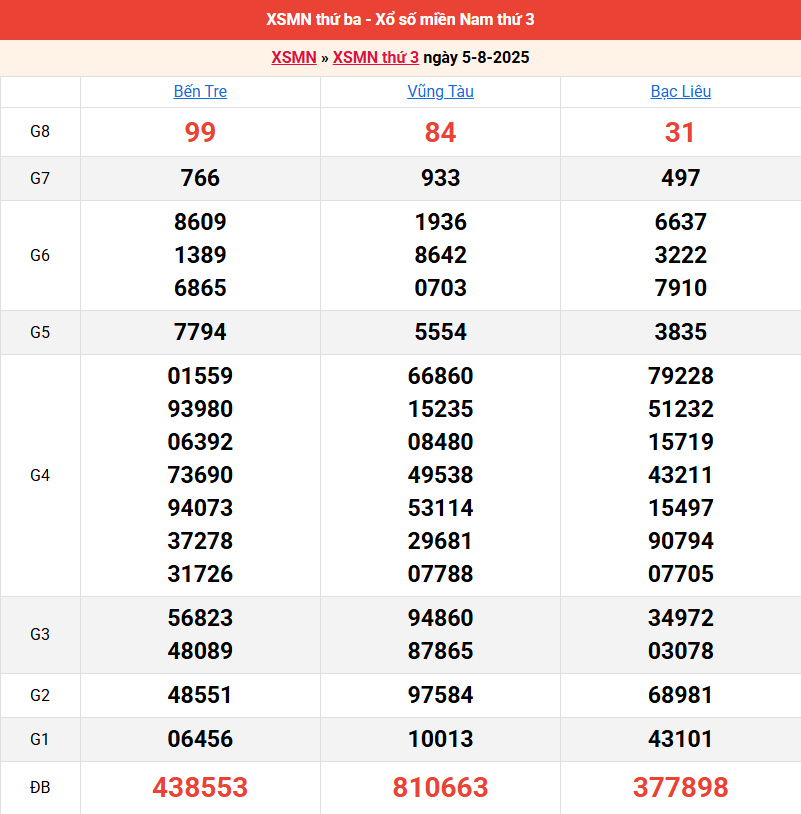Select G4 number 31726
The image size is (801, 814).
[200, 574]
